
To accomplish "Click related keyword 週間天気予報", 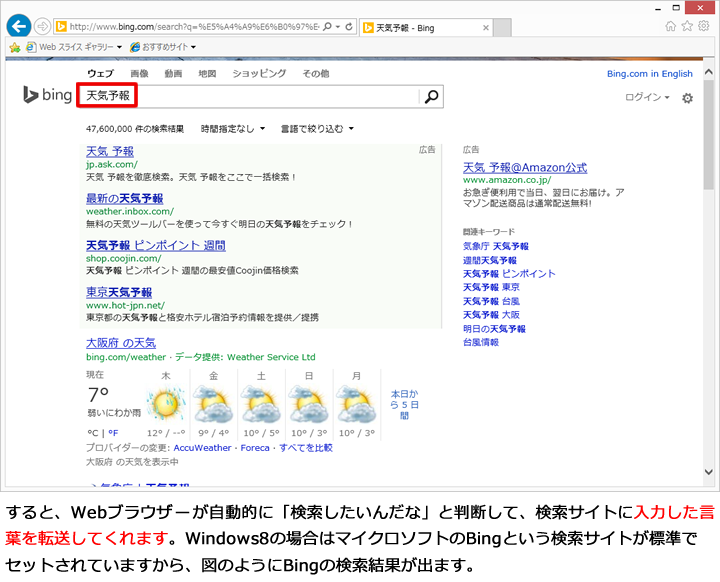I will tap(489, 260).
